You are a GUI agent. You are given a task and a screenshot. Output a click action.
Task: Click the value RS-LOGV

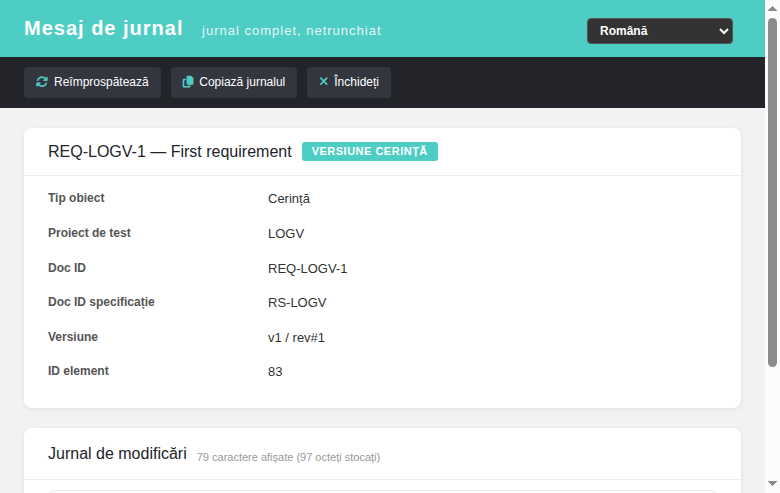click(297, 303)
